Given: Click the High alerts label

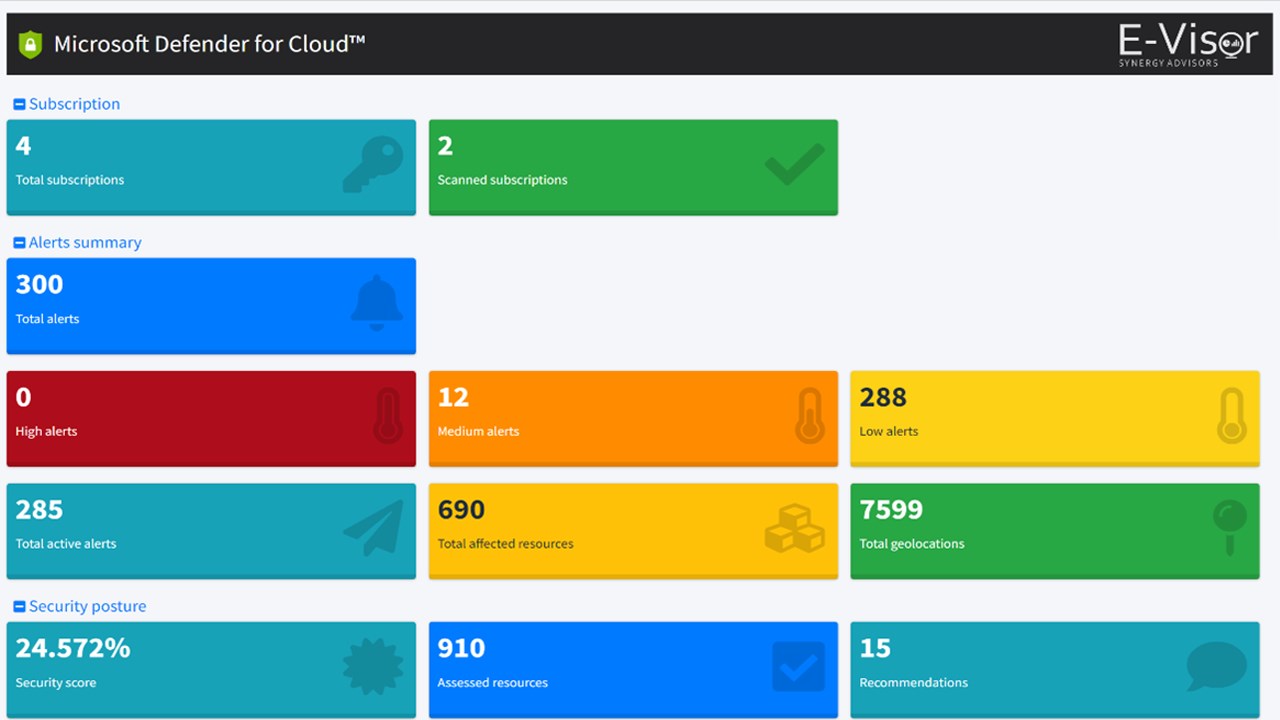Looking at the screenshot, I should (46, 432).
